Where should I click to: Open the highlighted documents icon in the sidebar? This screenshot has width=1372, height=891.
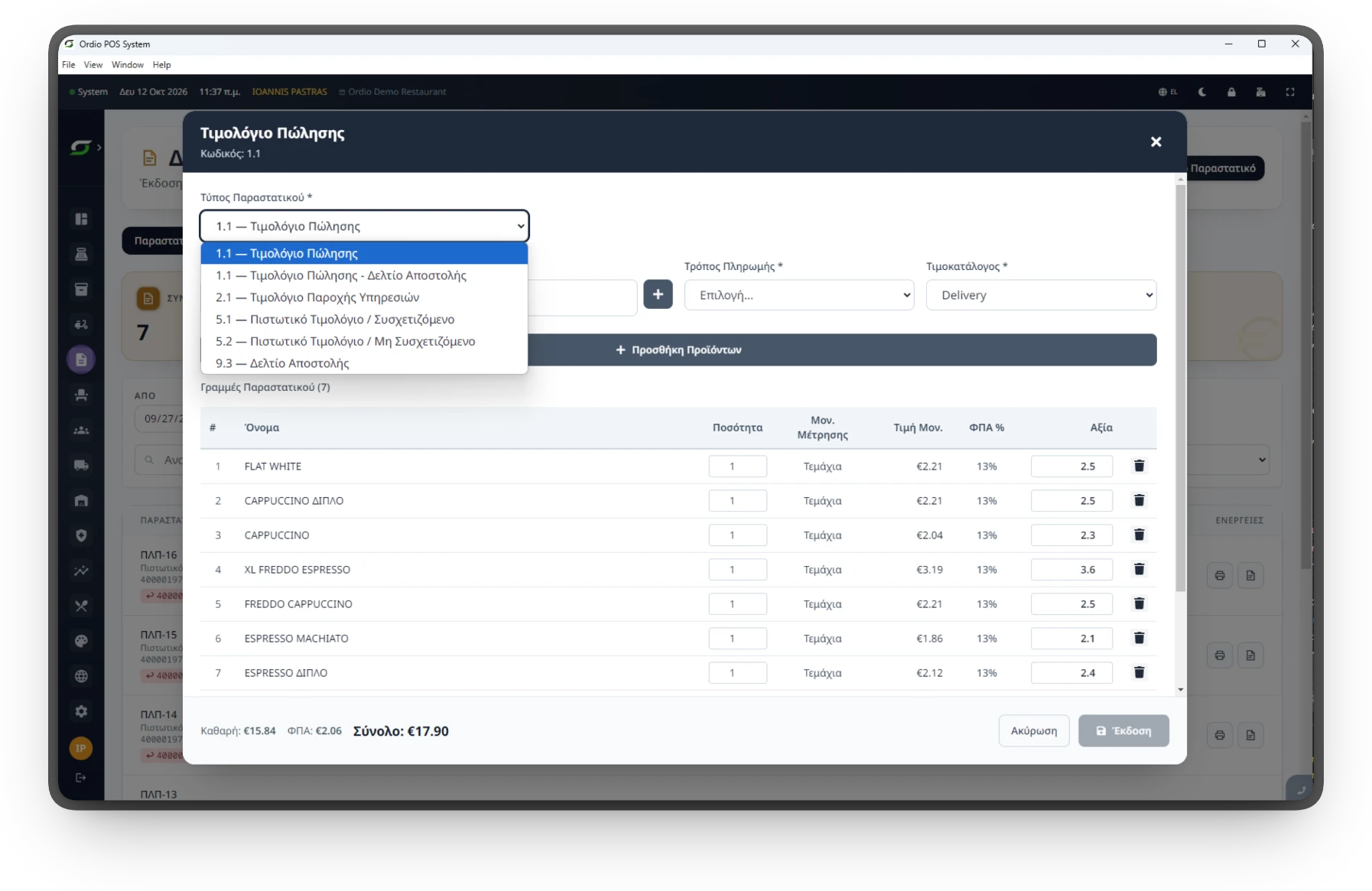[x=81, y=359]
